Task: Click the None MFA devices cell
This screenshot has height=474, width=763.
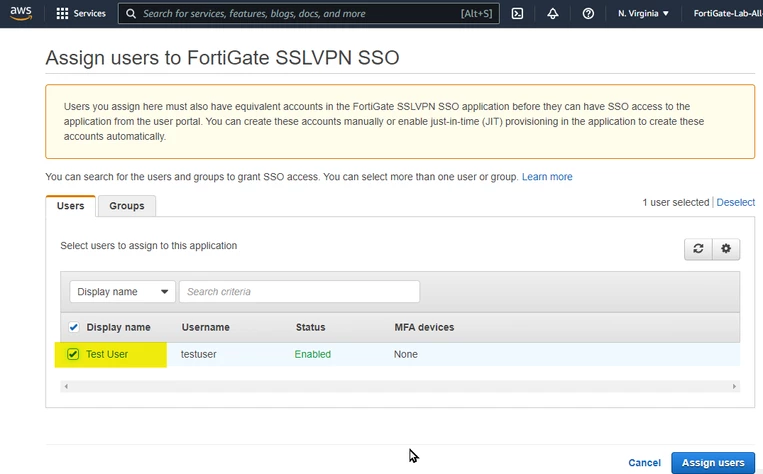Action: pyautogui.click(x=406, y=354)
